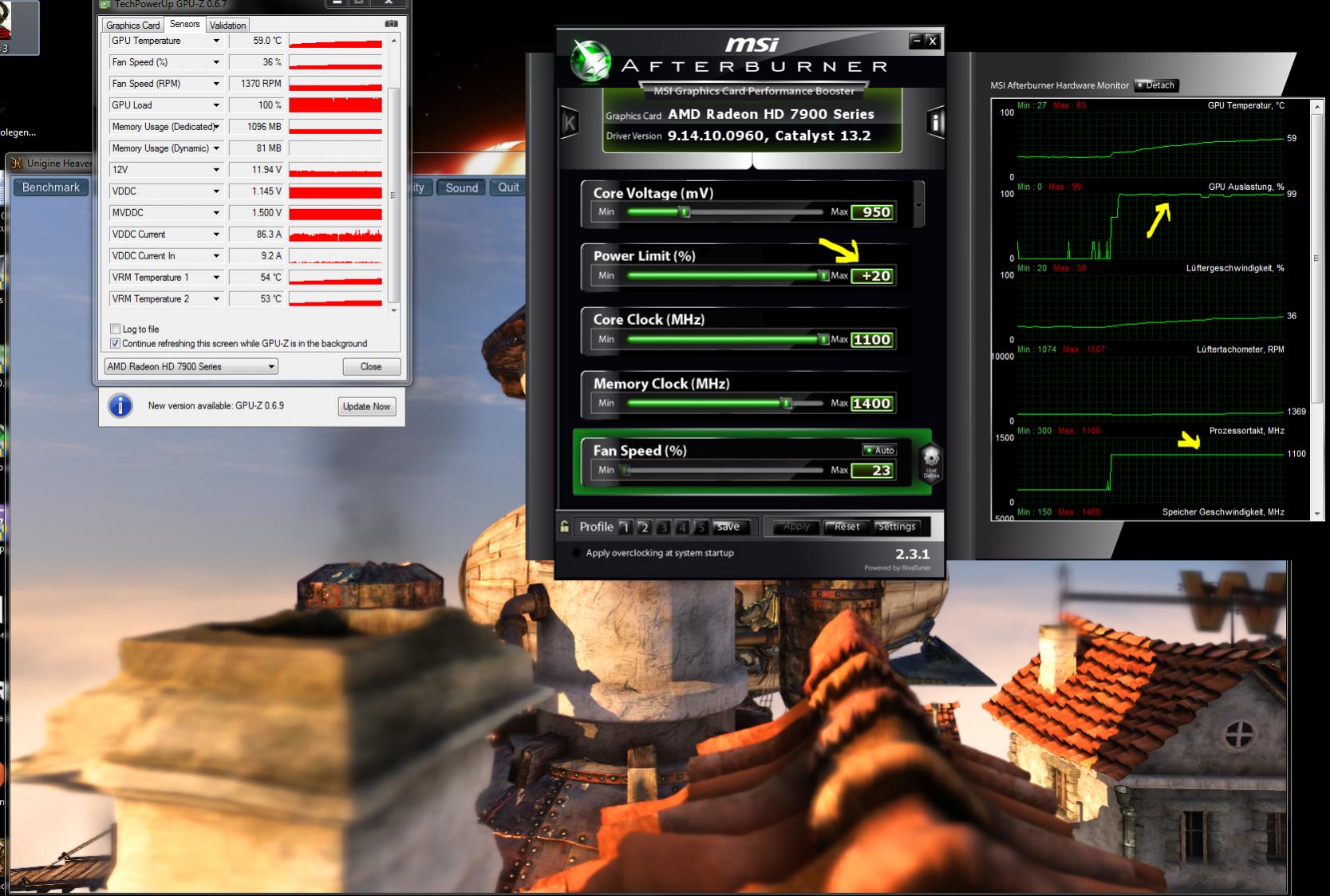Click Update Now for GPU-Z 0.6.9
This screenshot has width=1330, height=896.
tap(366, 406)
